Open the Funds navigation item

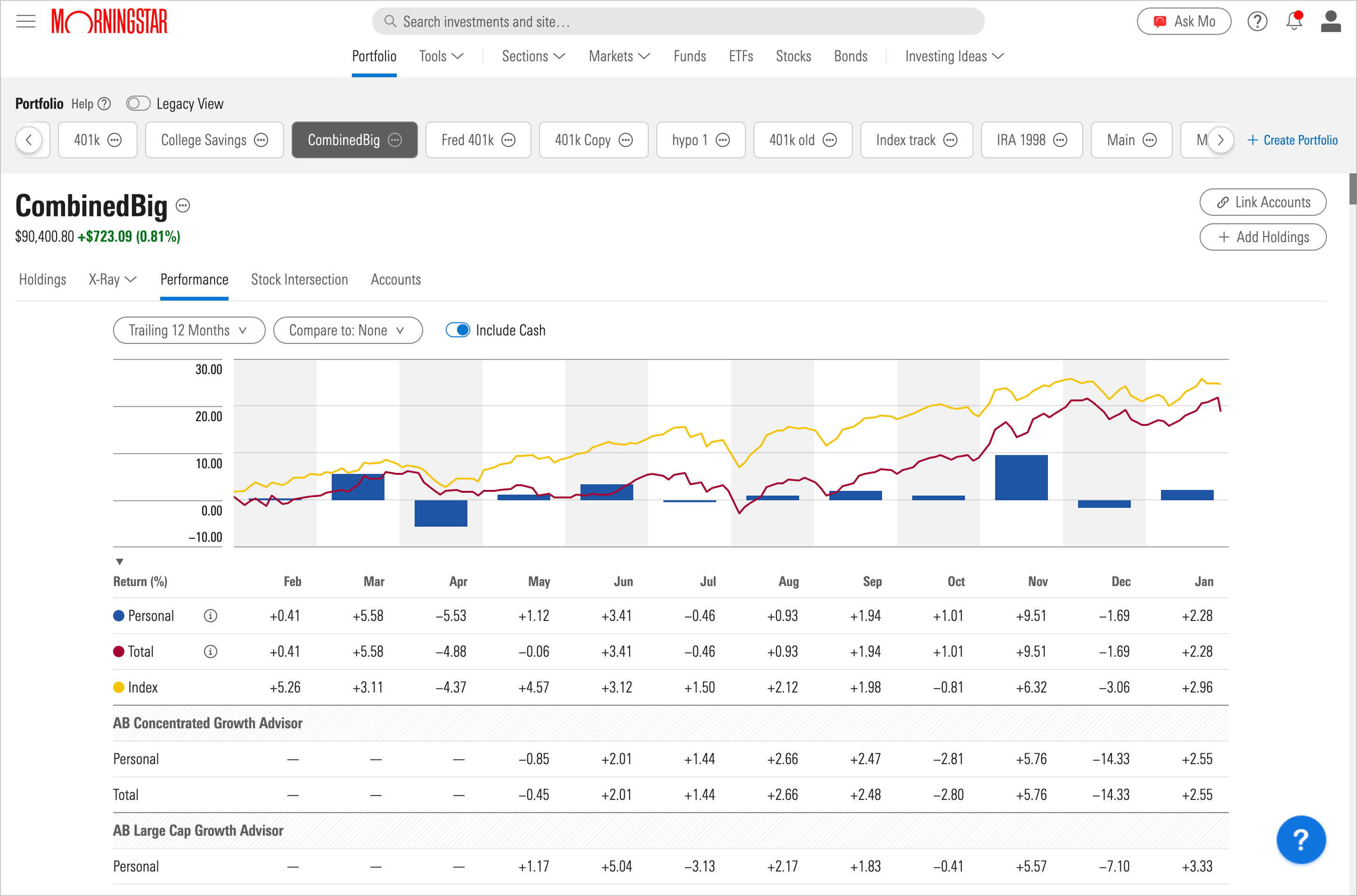pyautogui.click(x=689, y=56)
